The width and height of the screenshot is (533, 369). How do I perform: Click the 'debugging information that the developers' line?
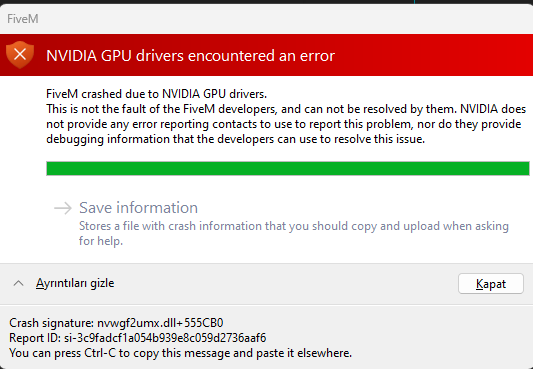(x=236, y=139)
